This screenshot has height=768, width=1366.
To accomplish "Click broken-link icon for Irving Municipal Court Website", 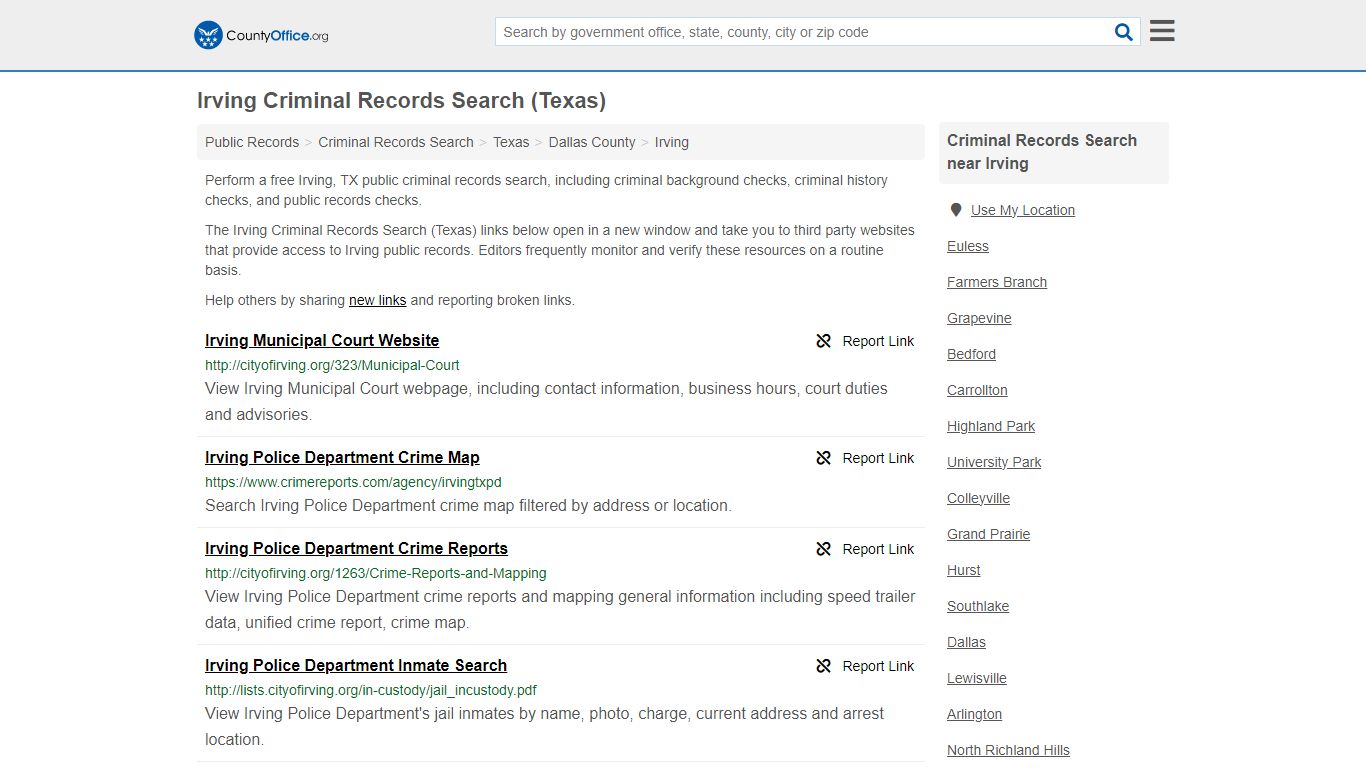I will (x=824, y=341).
